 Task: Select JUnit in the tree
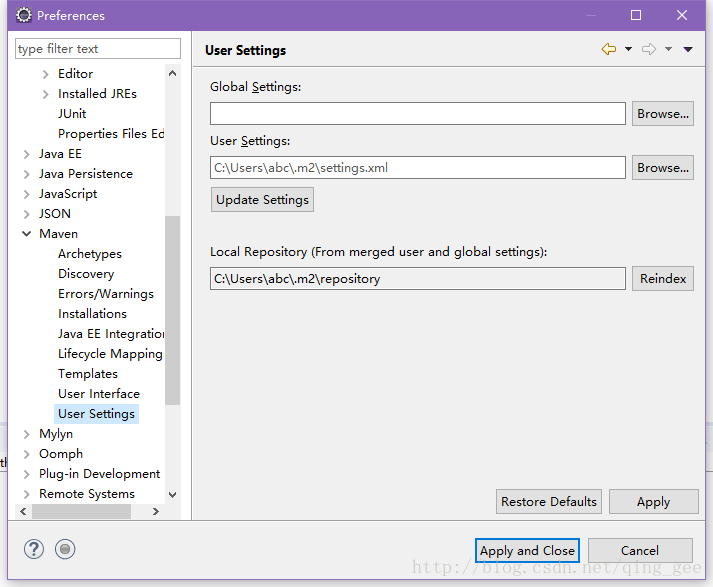tap(72, 114)
